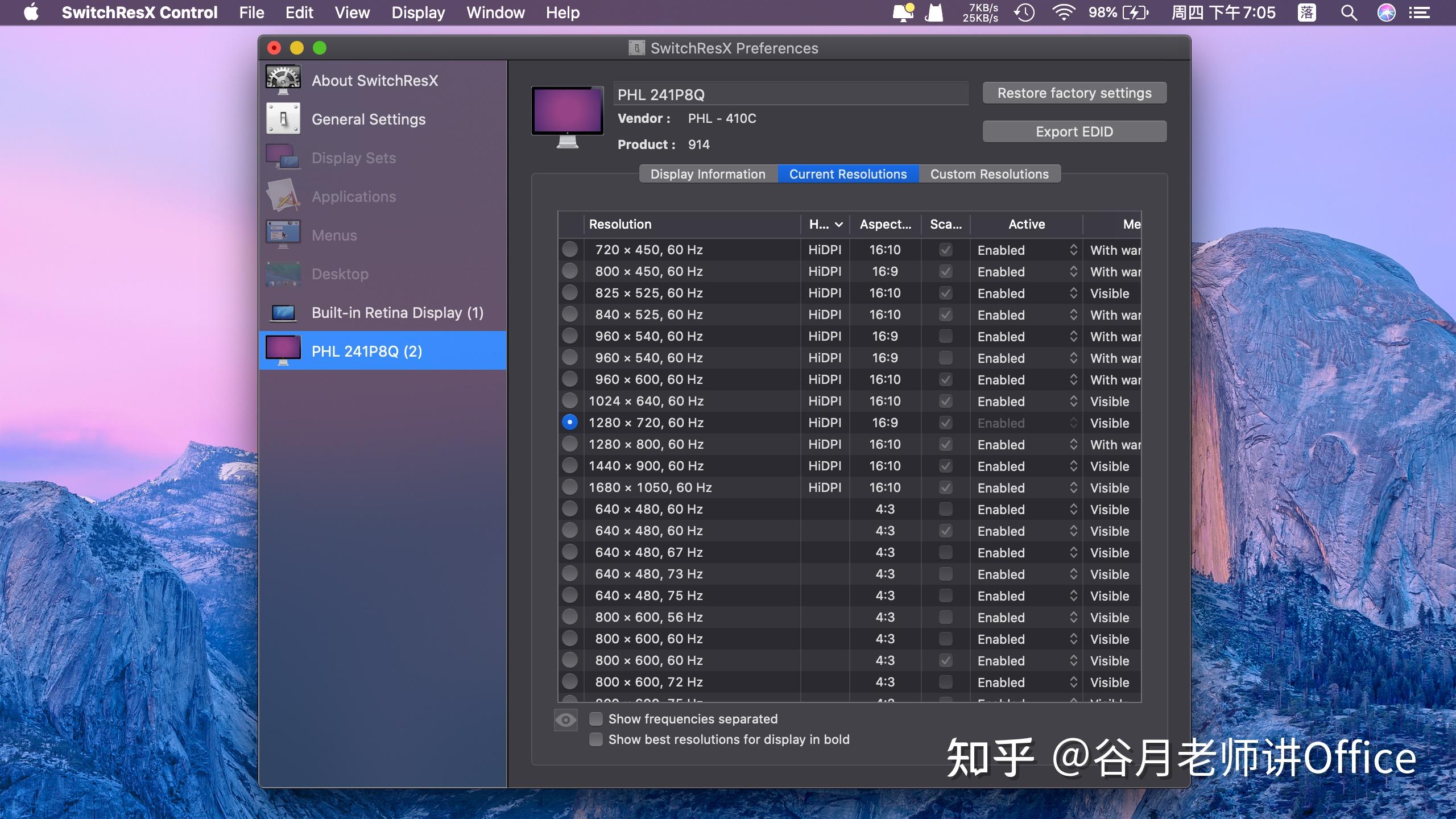
Task: Click Restore factory settings
Action: [x=1074, y=93]
